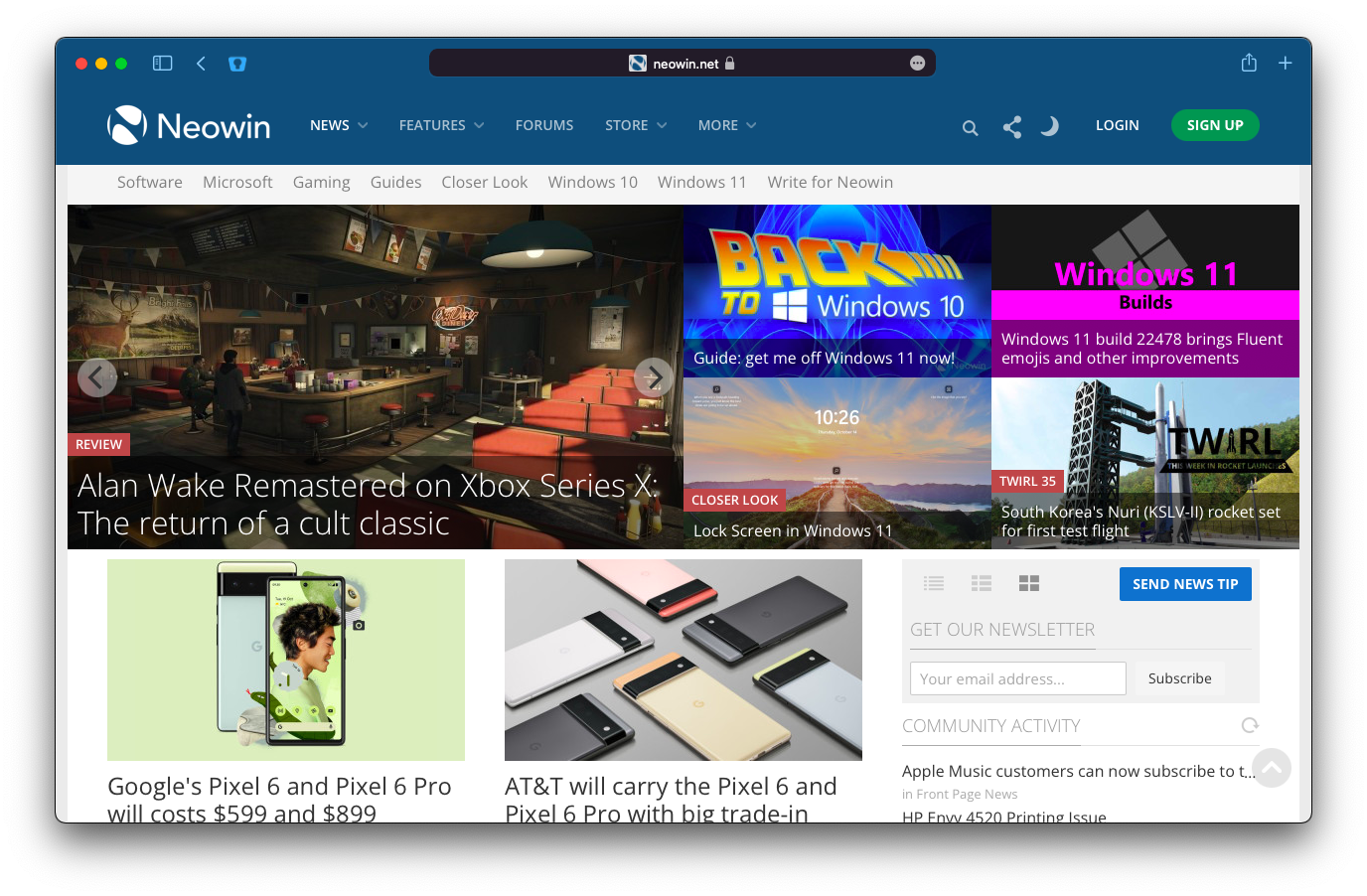Image resolution: width=1367 pixels, height=896 pixels.
Task: Focus the newsletter email address field
Action: (x=1018, y=678)
